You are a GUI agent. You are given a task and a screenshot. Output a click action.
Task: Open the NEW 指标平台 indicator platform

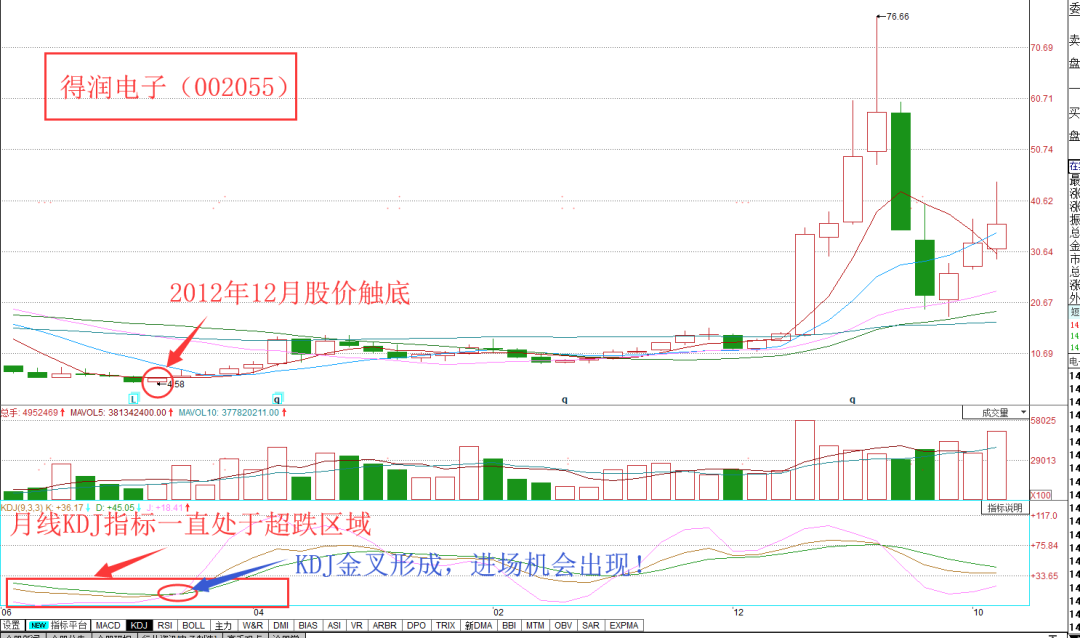(x=59, y=626)
